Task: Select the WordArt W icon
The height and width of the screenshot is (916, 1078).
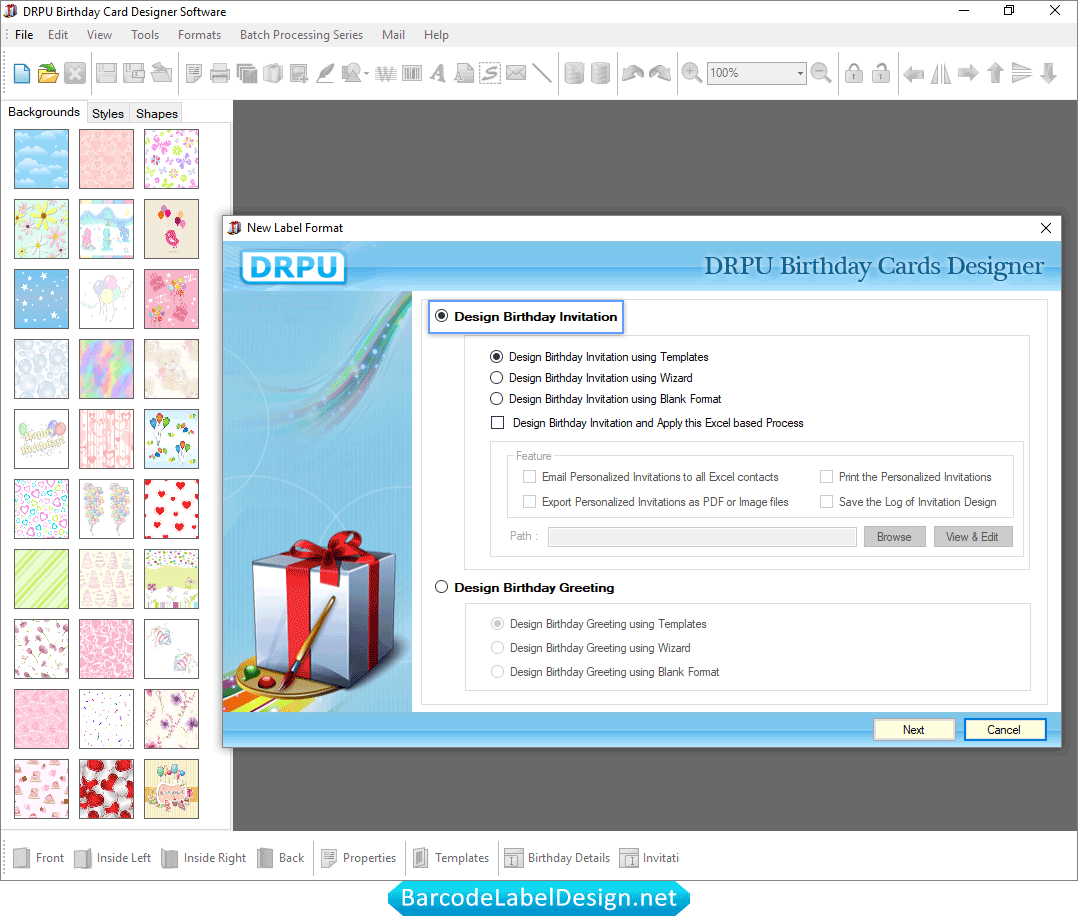Action: [386, 73]
